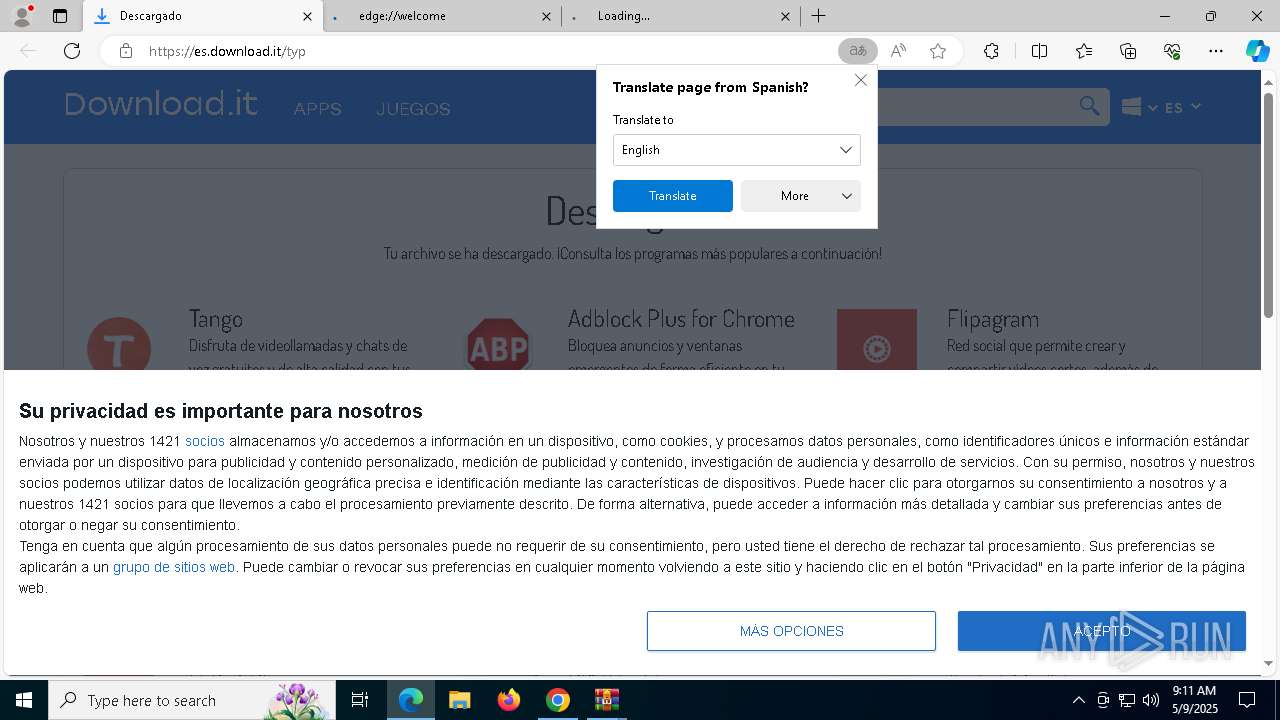Open the volume control tray icon
This screenshot has width=1280, height=720.
[1151, 700]
